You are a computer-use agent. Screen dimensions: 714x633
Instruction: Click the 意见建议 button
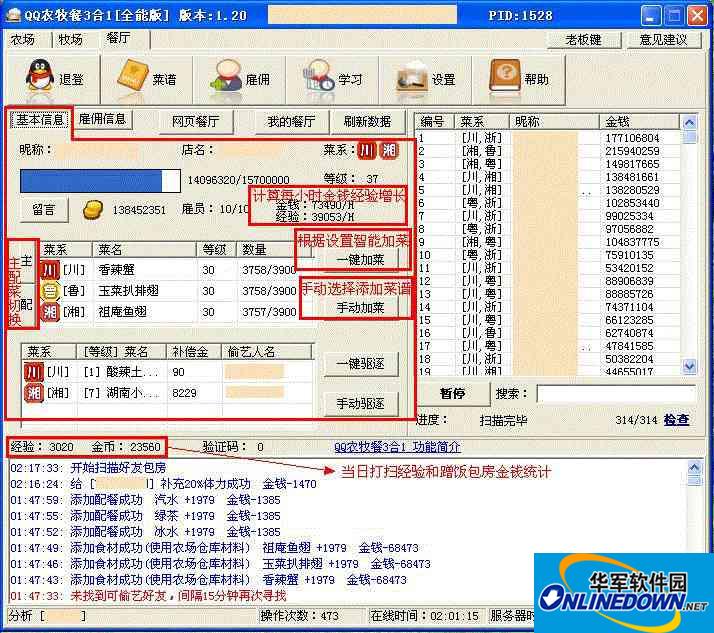click(x=664, y=40)
